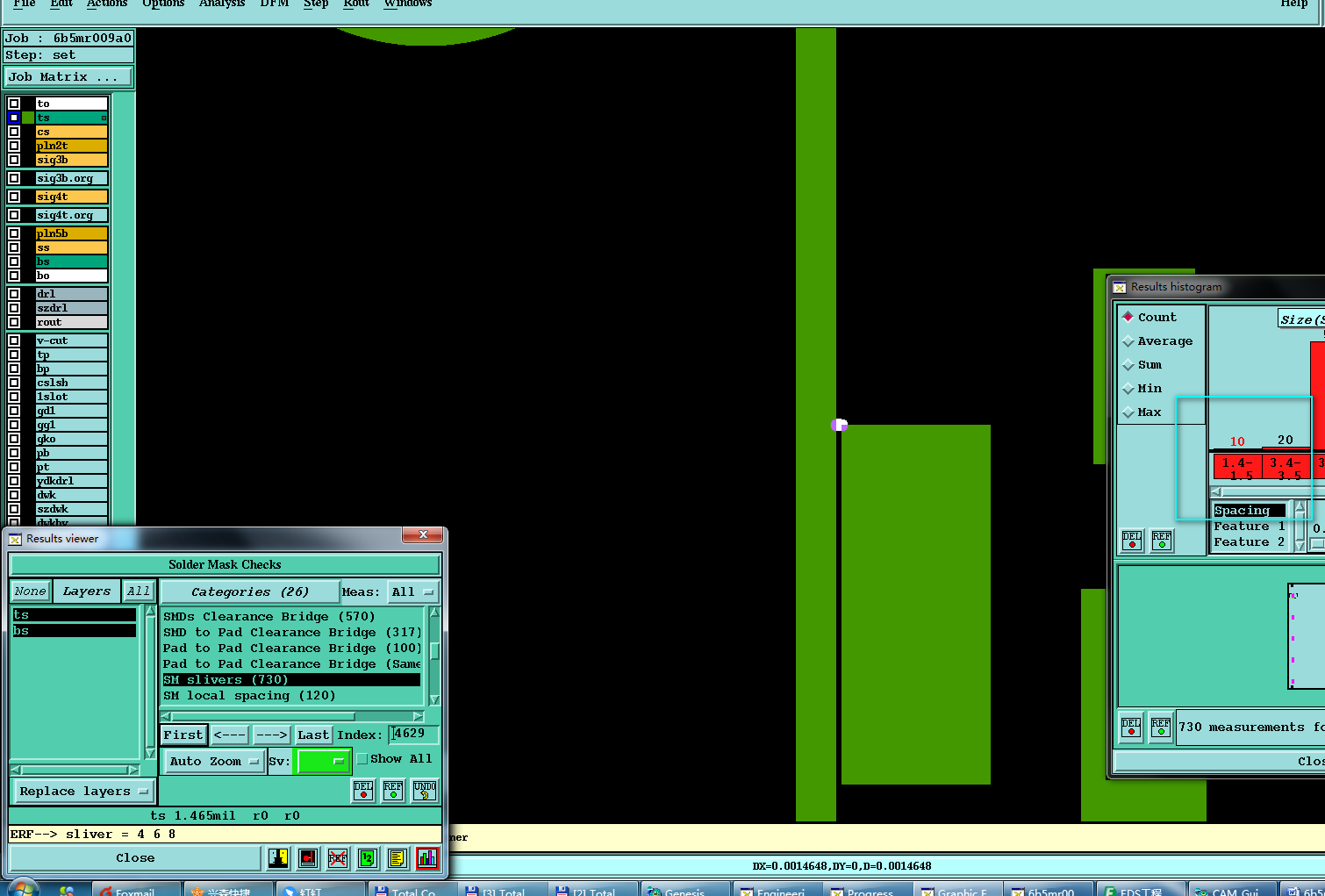The height and width of the screenshot is (896, 1325).
Task: Select the Max radio option
Action: (x=1128, y=412)
